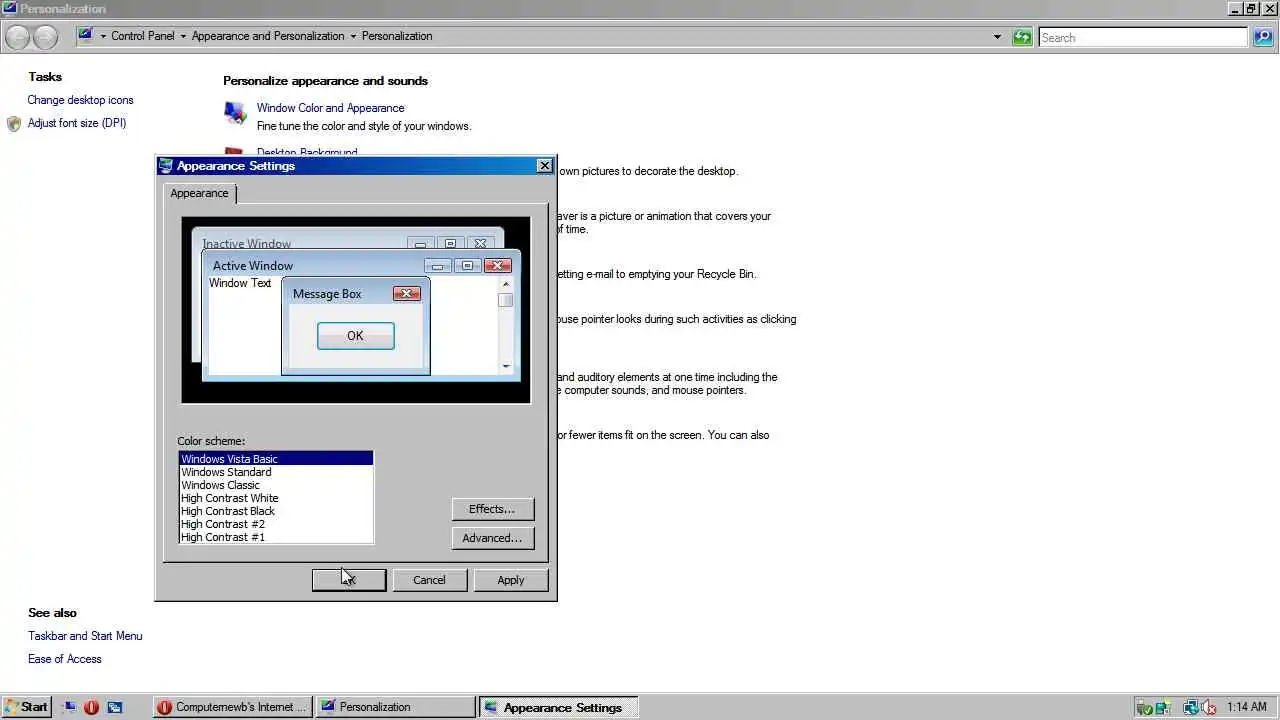1280x720 pixels.
Task: Switch to Computernewb's Internet taskbar button
Action: pyautogui.click(x=233, y=707)
